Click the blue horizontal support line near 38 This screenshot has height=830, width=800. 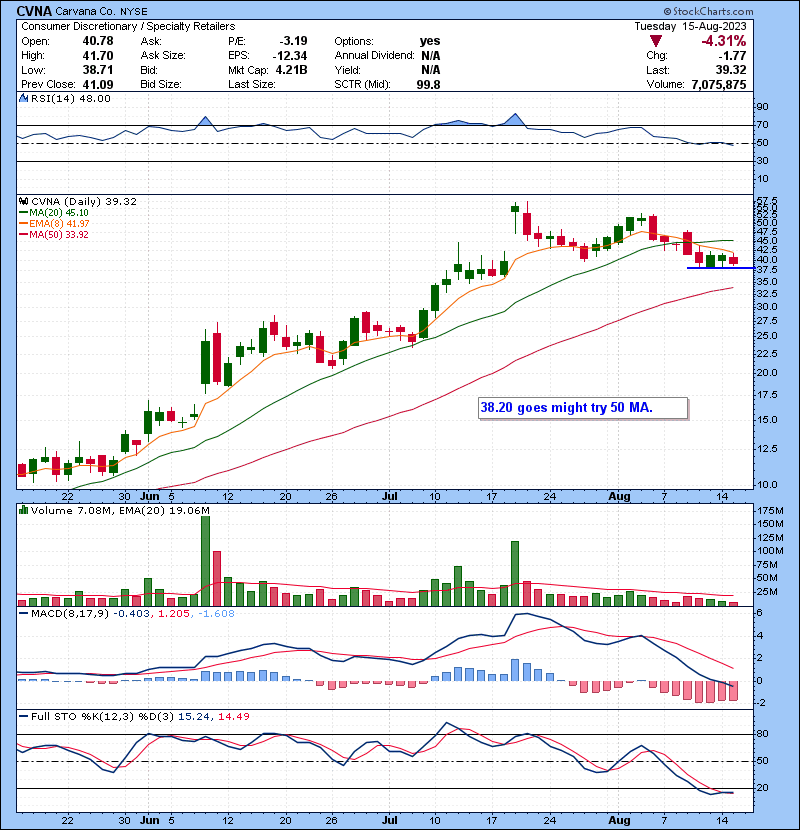pyautogui.click(x=720, y=268)
